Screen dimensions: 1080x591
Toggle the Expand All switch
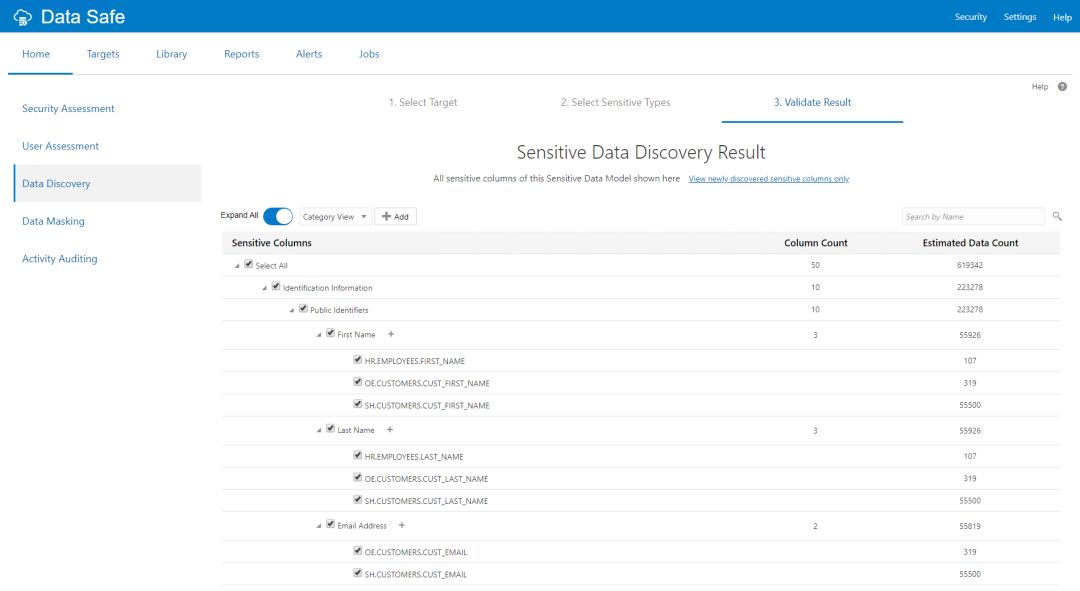[278, 216]
